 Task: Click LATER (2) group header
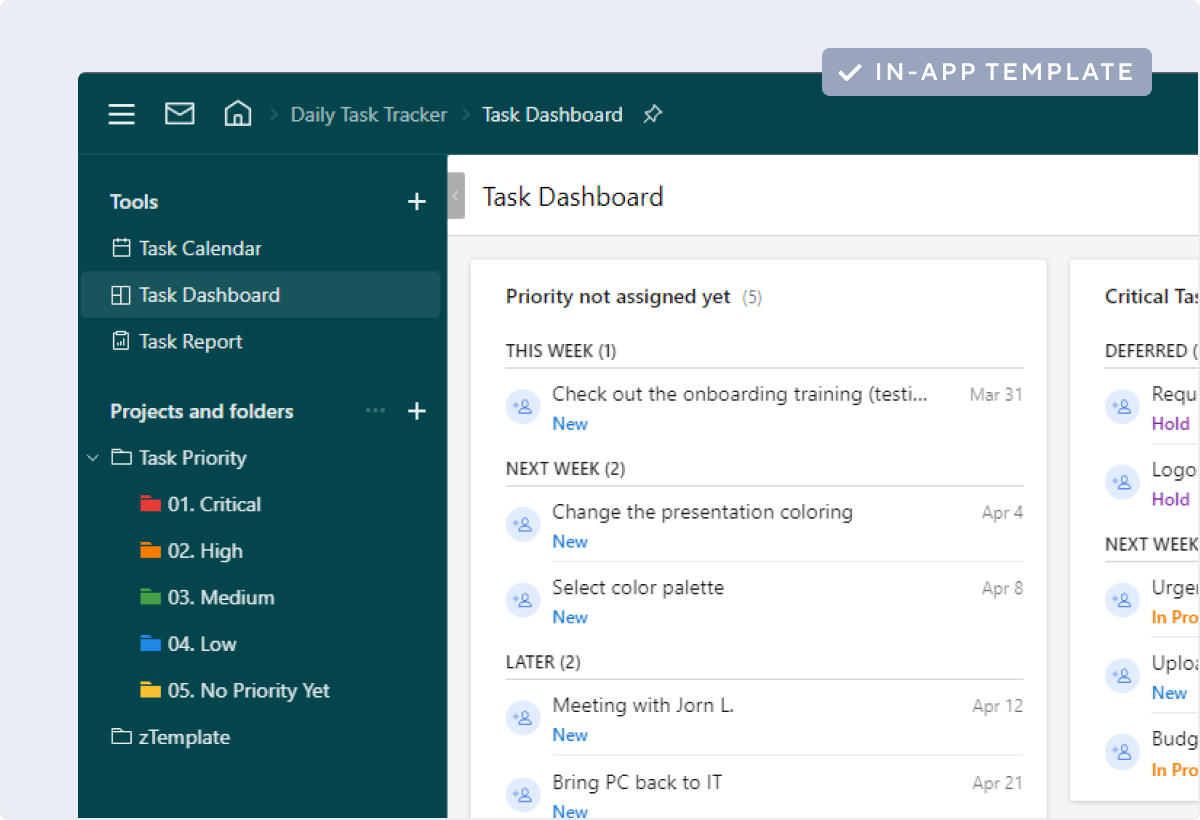(543, 662)
